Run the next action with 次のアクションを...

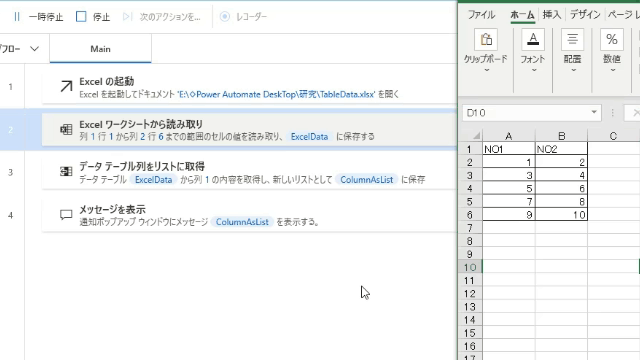pyautogui.click(x=162, y=17)
